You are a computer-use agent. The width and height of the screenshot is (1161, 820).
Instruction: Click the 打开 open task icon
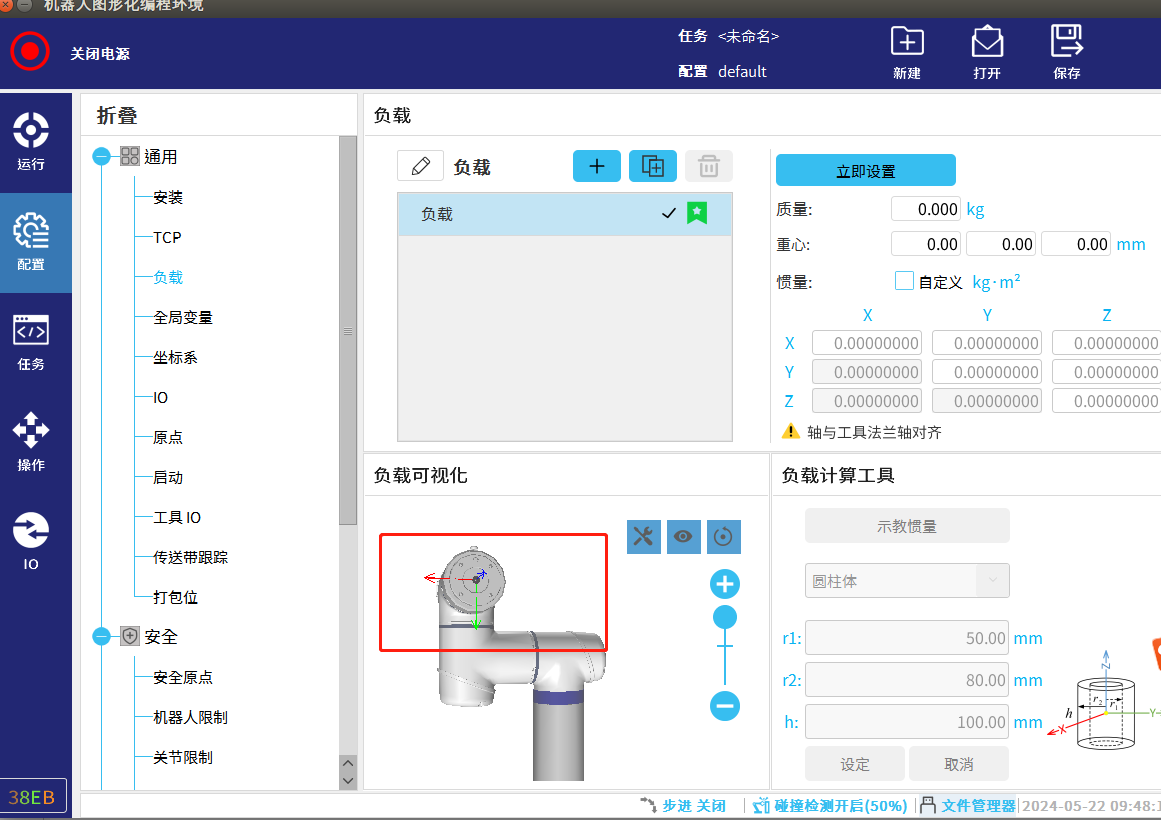tap(987, 43)
